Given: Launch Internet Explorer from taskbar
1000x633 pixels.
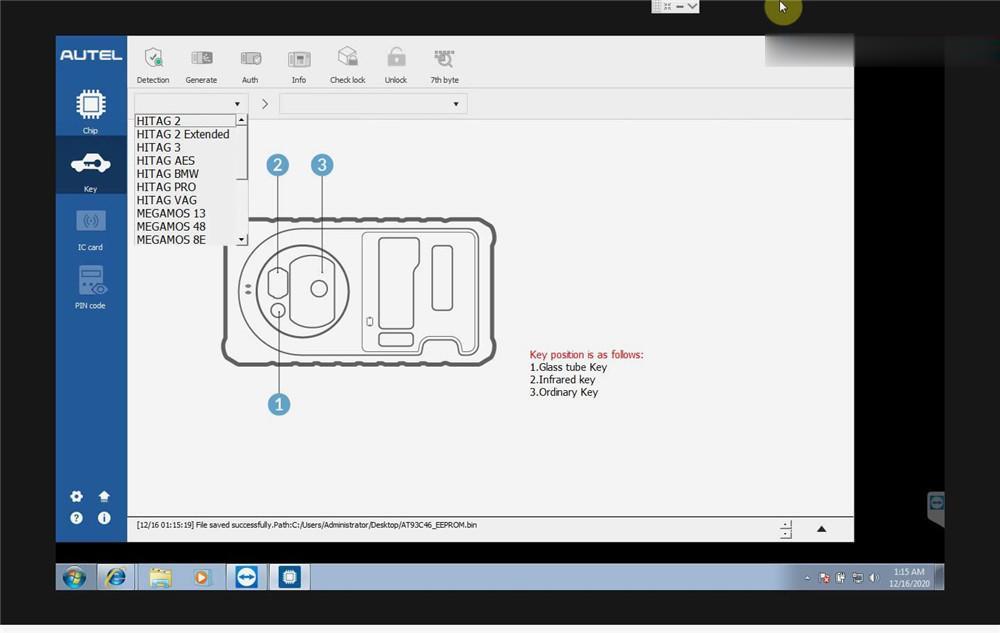Looking at the screenshot, I should coord(115,578).
